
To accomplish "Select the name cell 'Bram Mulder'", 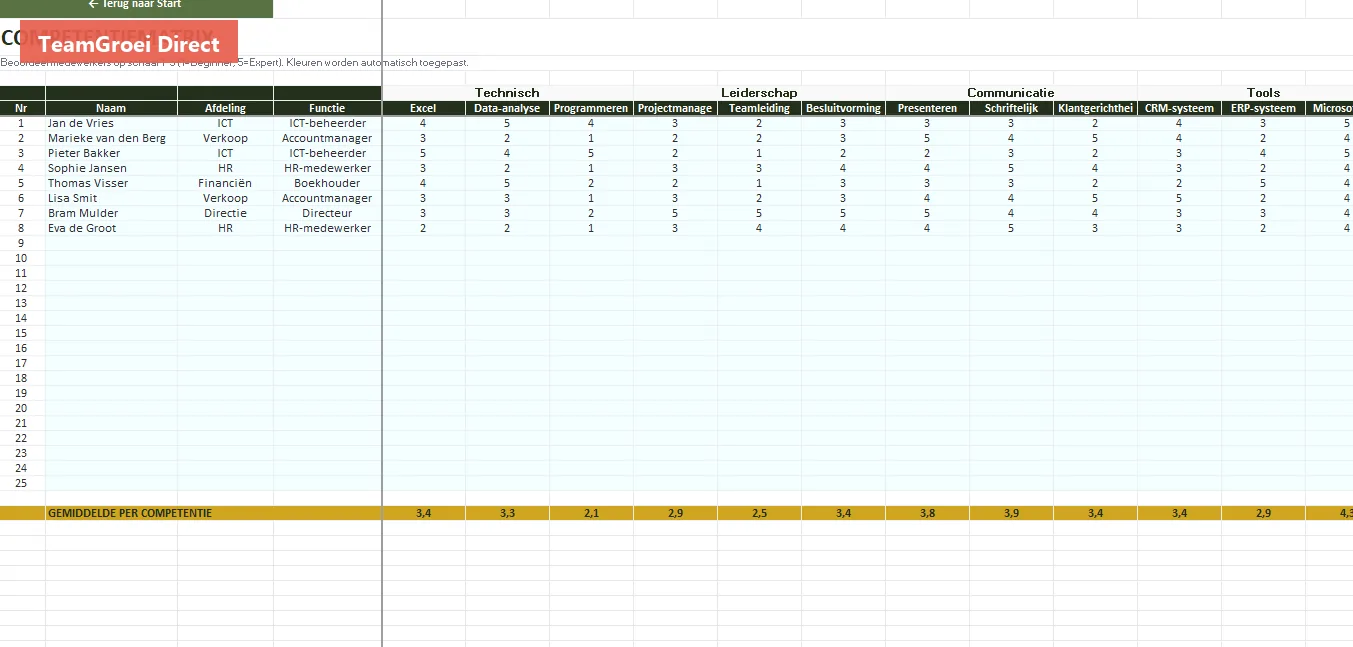I will click(111, 213).
